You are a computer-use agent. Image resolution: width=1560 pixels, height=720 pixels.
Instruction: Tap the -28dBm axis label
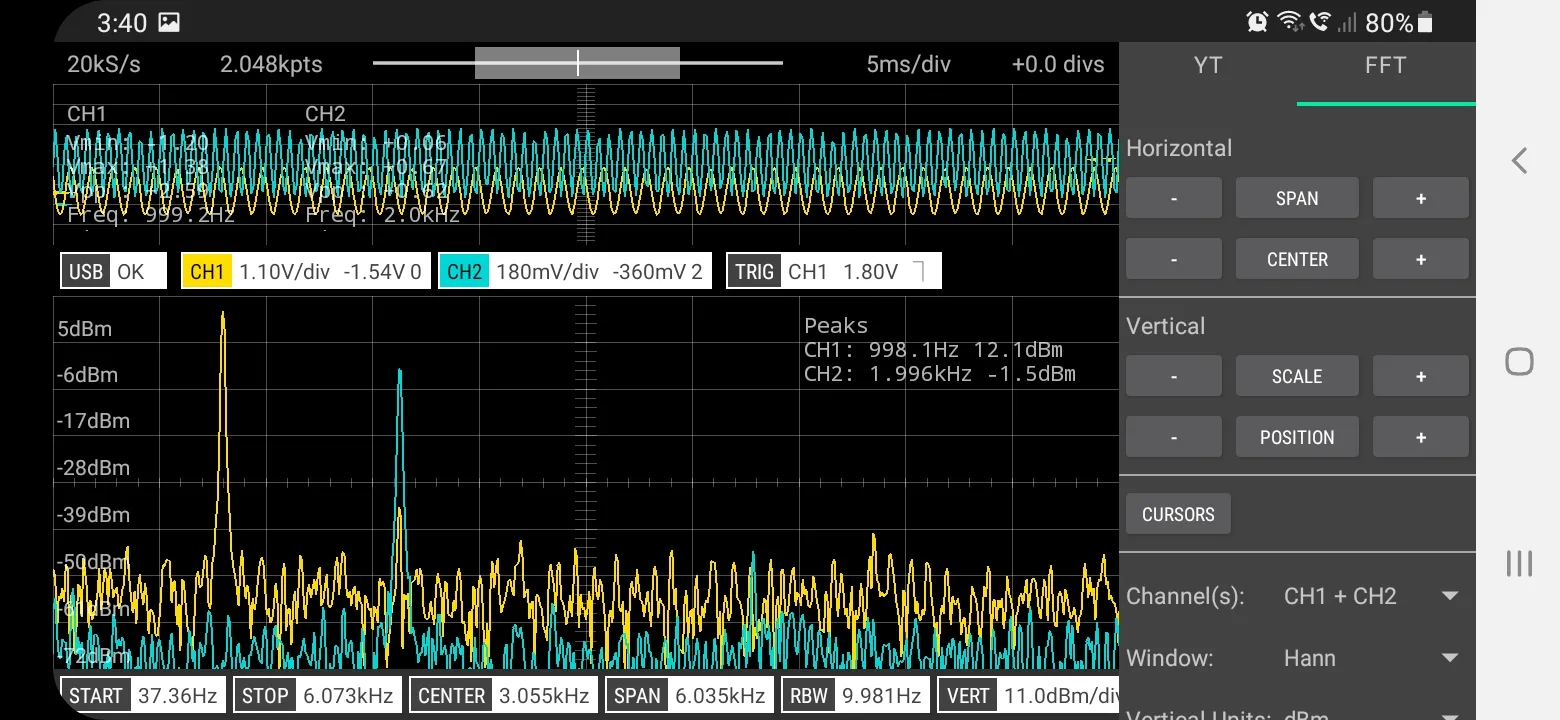(x=94, y=468)
